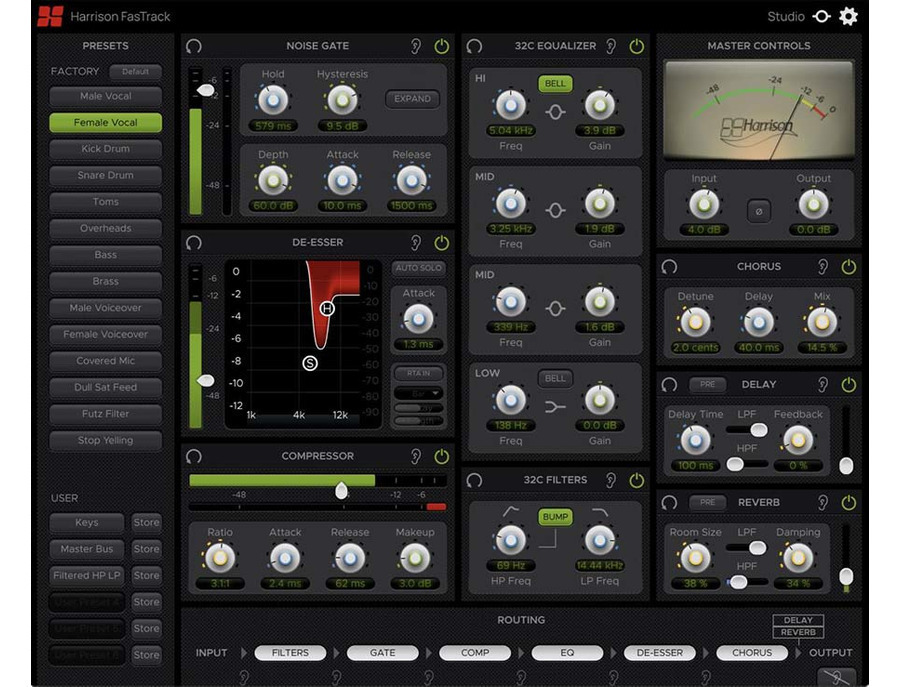Reset the Chorus section
The image size is (900, 687).
click(669, 267)
